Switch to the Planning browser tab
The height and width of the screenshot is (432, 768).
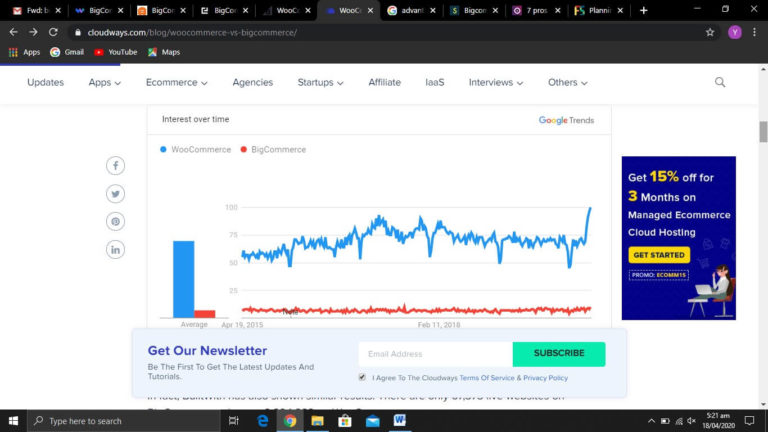598,10
